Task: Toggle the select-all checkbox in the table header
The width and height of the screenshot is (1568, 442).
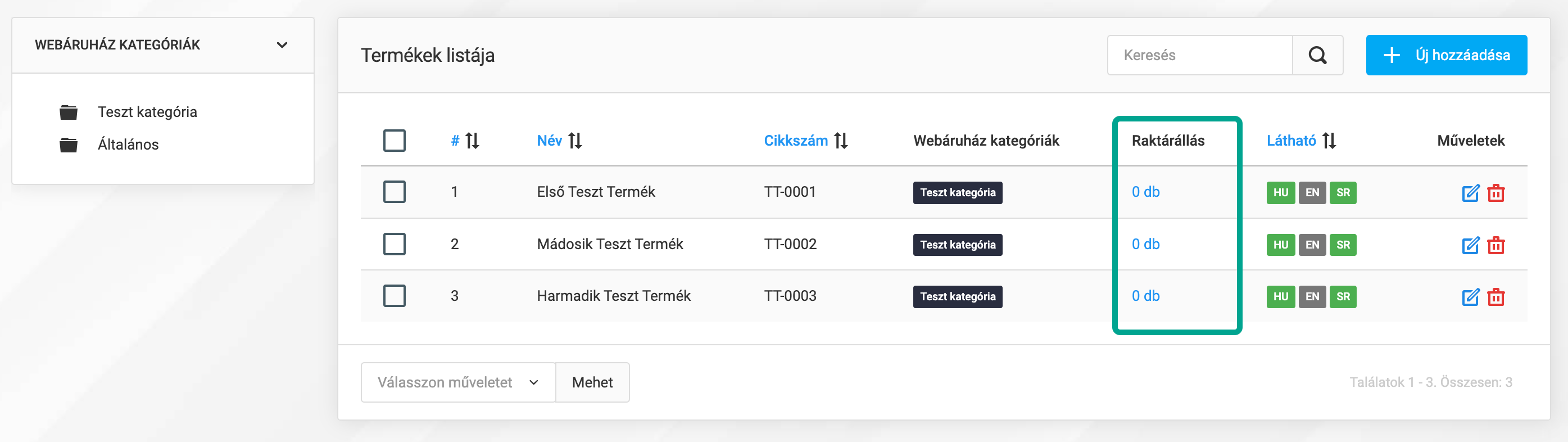Action: click(395, 140)
